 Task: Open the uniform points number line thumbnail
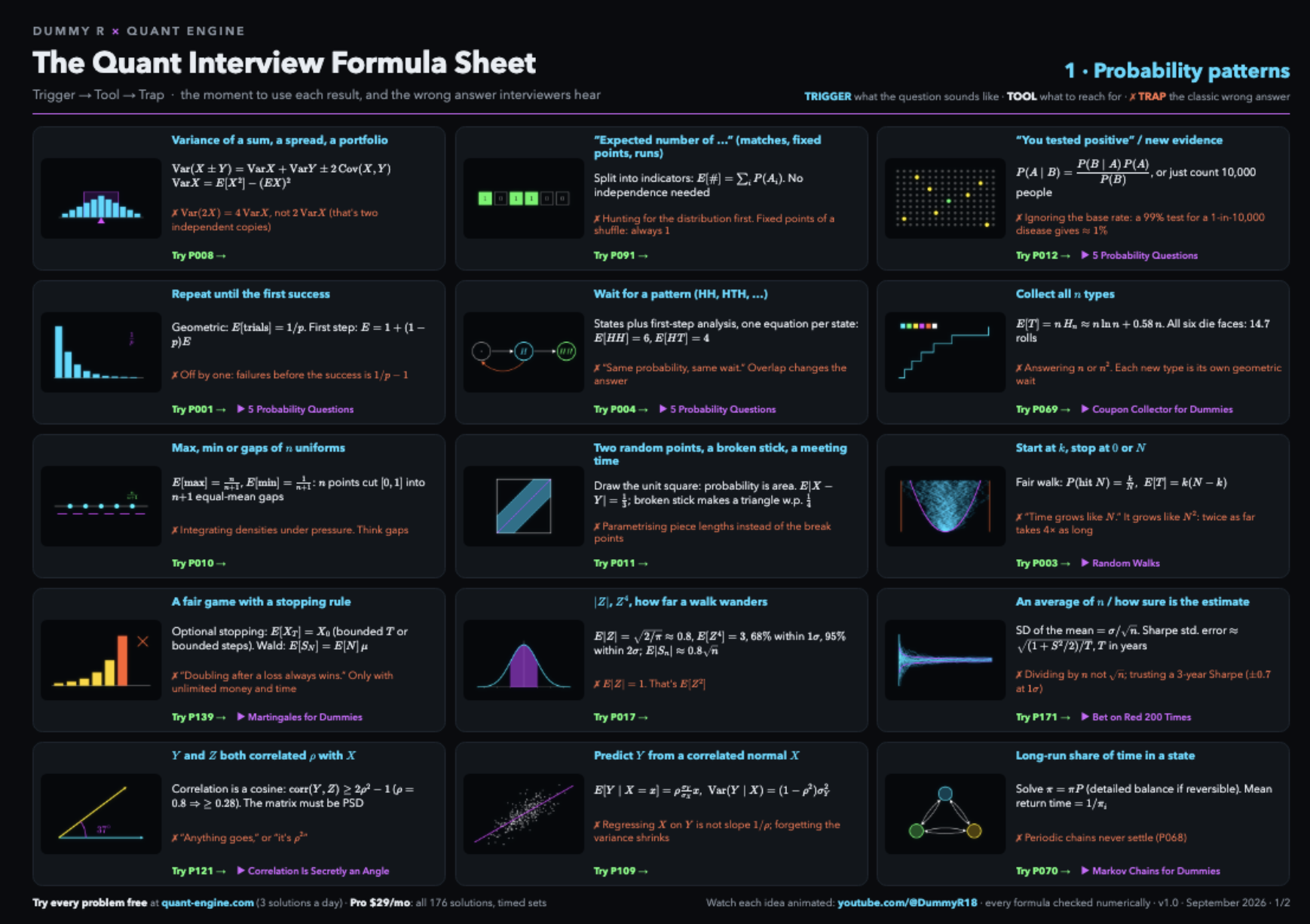pos(101,506)
